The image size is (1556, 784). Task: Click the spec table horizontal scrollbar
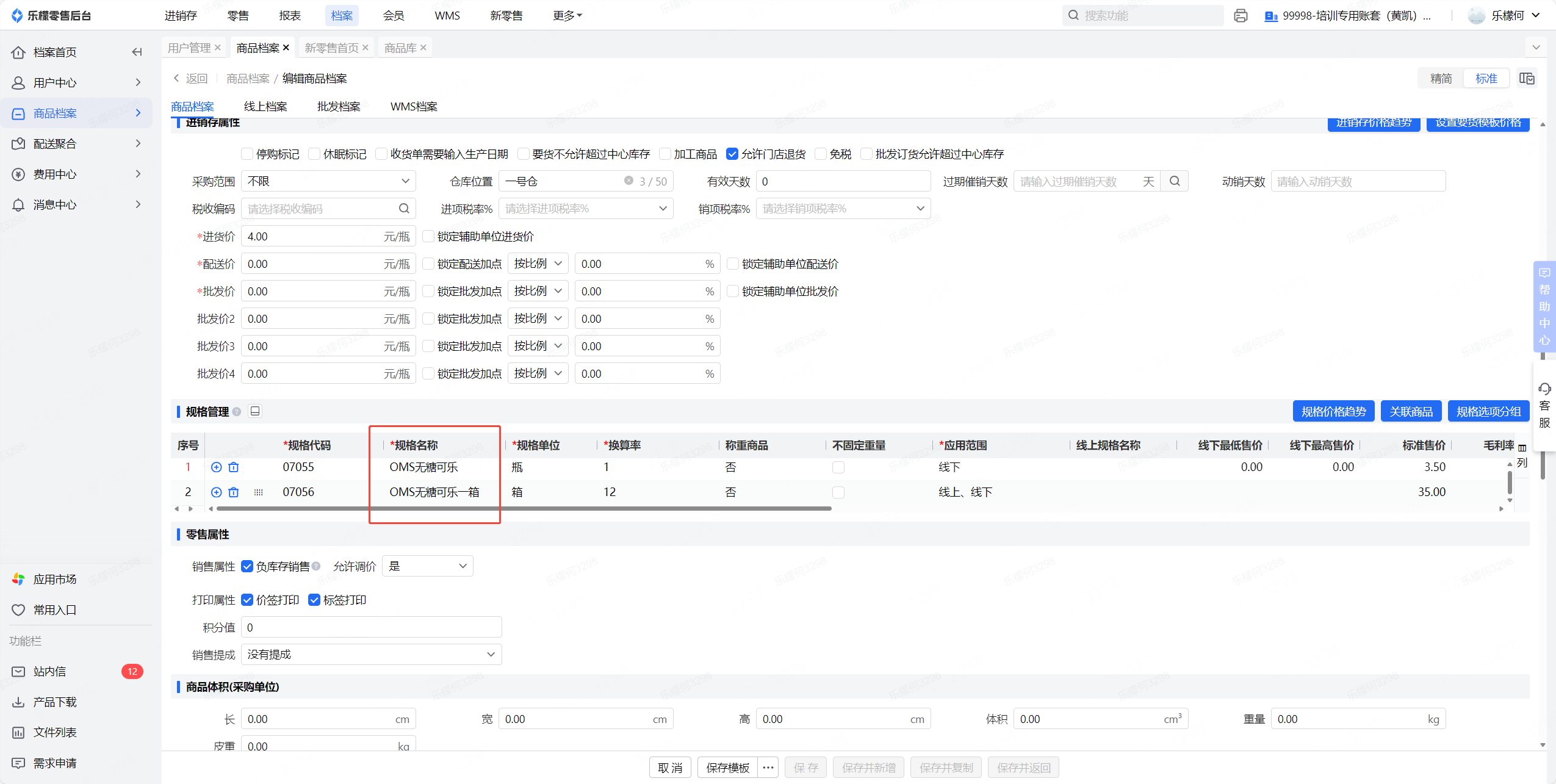[x=525, y=508]
